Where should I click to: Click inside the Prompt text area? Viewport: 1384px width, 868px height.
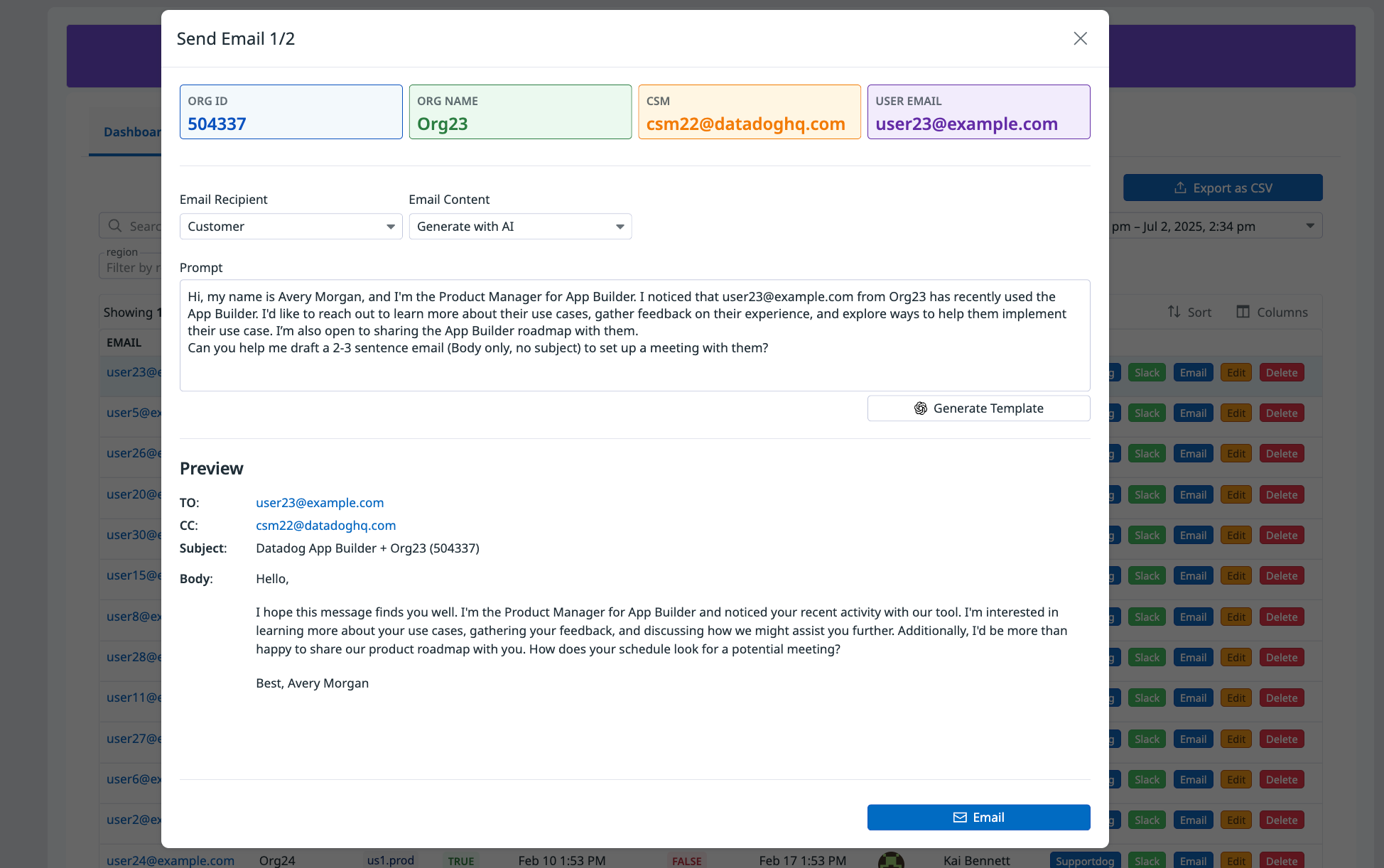(x=634, y=334)
